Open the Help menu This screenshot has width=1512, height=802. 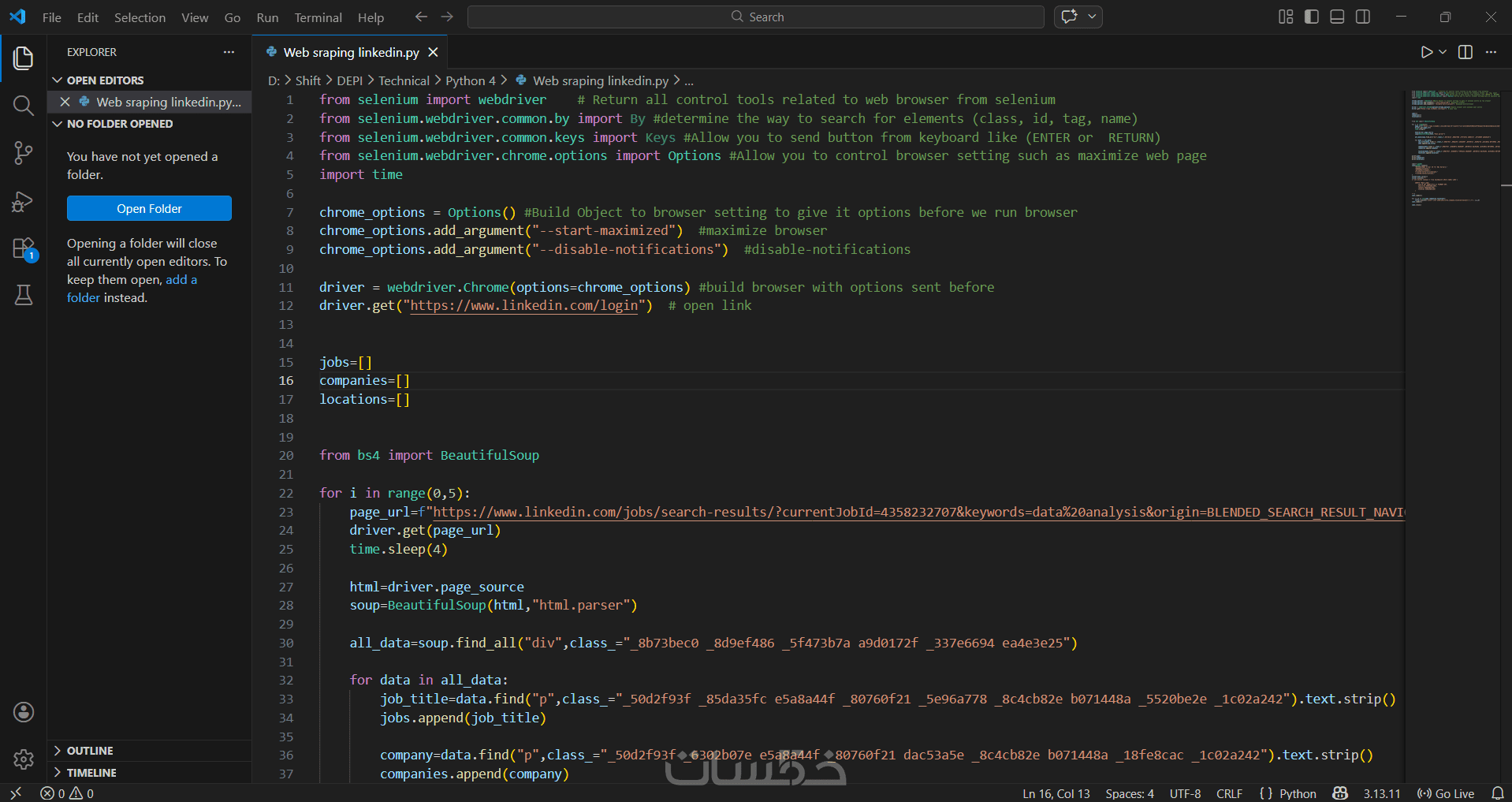point(371,17)
